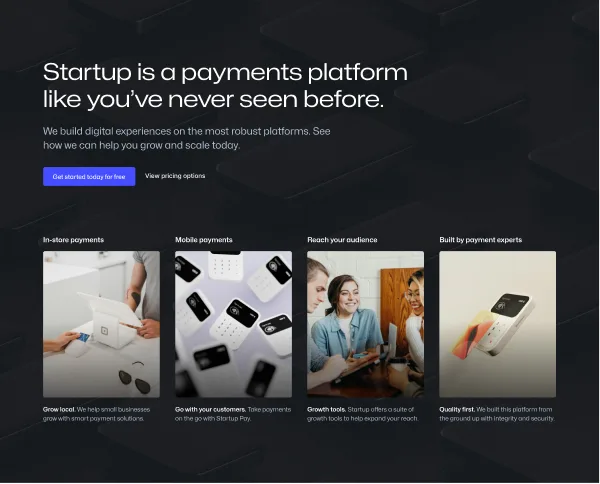Open the Mobile payments image card

[233, 324]
